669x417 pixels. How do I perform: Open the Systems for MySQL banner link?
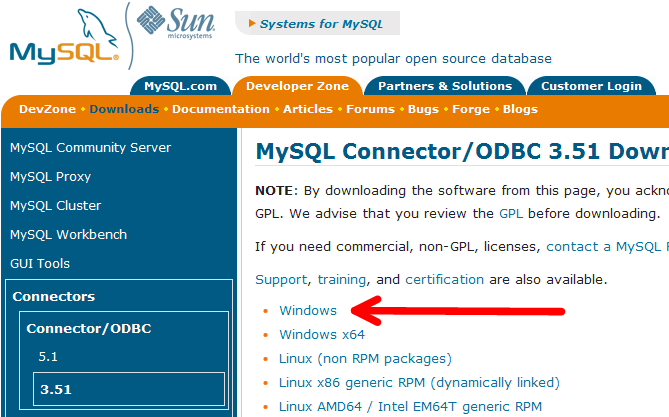316,23
